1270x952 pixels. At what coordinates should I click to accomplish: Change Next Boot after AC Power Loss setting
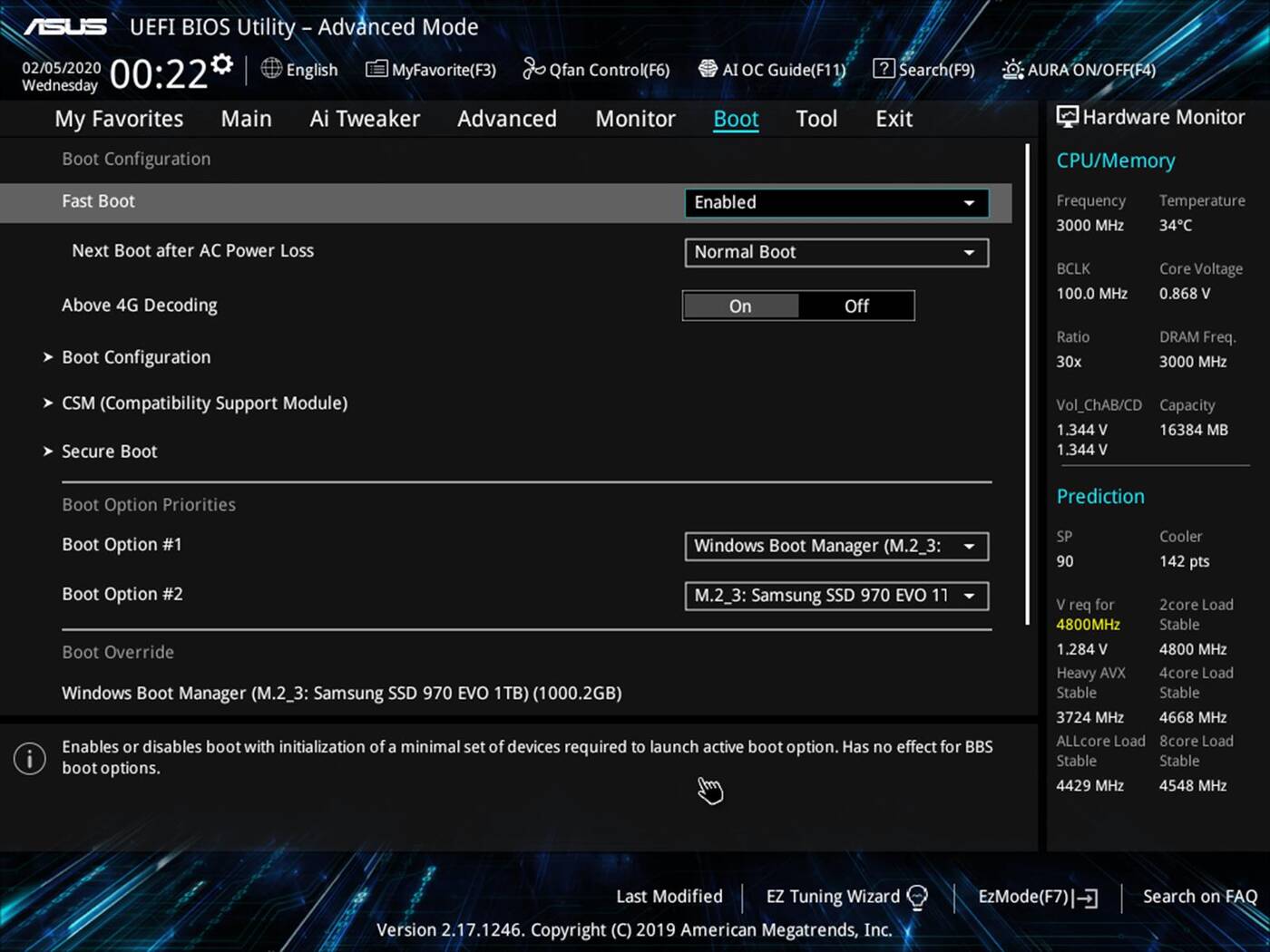(835, 252)
